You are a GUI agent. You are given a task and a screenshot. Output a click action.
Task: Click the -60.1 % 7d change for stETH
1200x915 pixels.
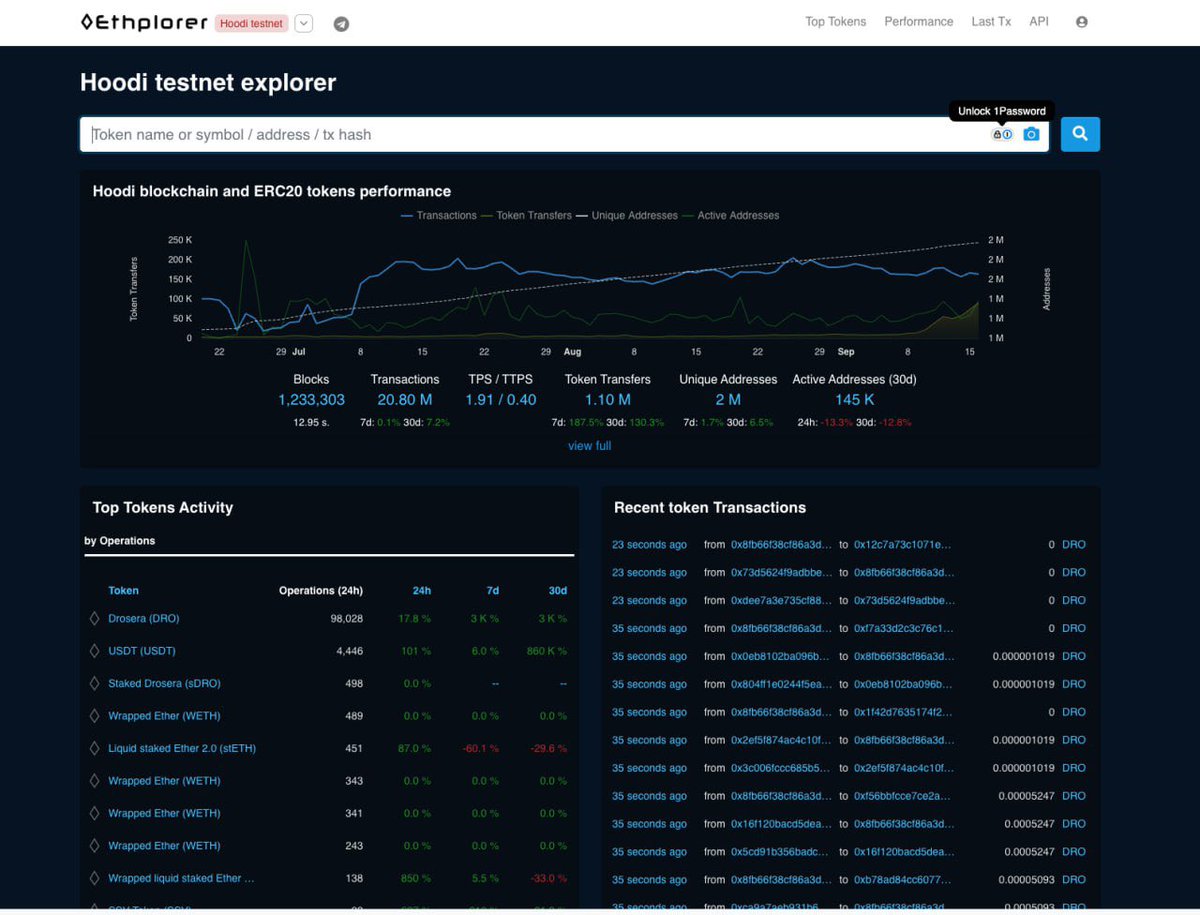tap(480, 748)
